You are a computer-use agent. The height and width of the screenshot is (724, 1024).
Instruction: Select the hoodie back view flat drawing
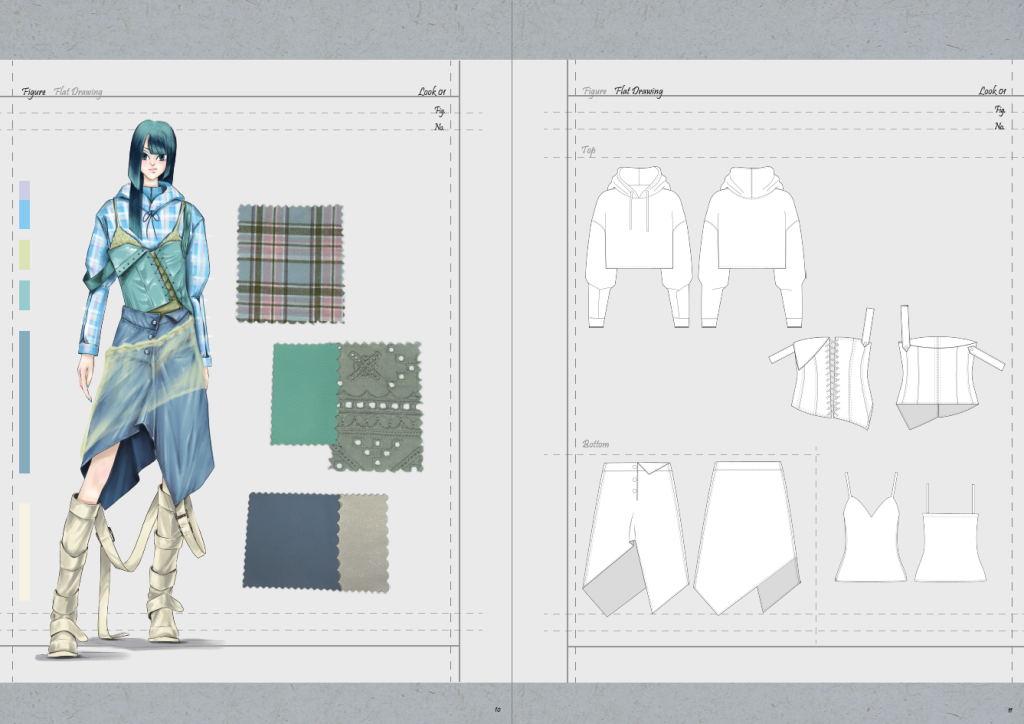(x=752, y=245)
